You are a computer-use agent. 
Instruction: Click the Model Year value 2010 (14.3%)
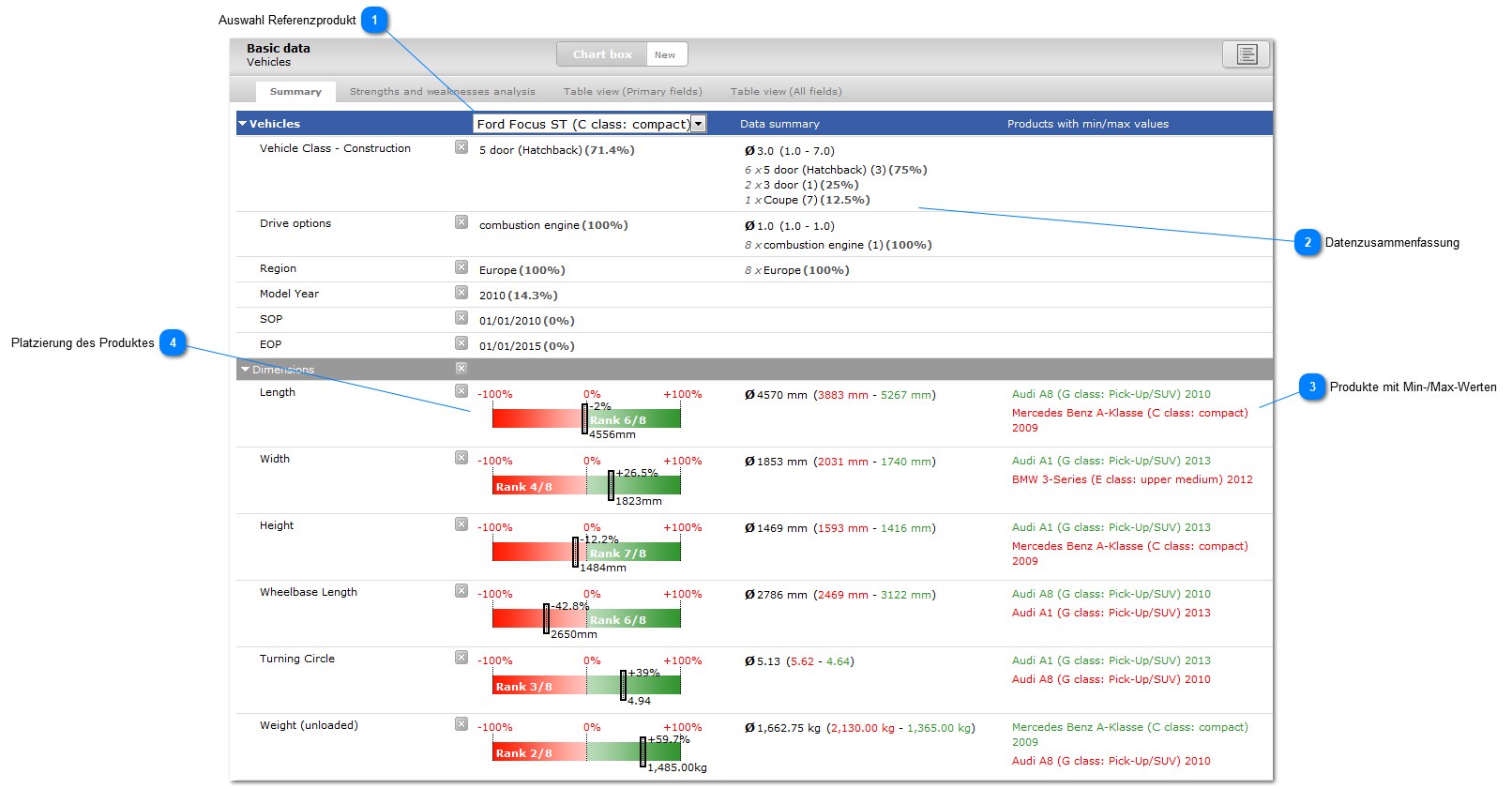tap(519, 296)
